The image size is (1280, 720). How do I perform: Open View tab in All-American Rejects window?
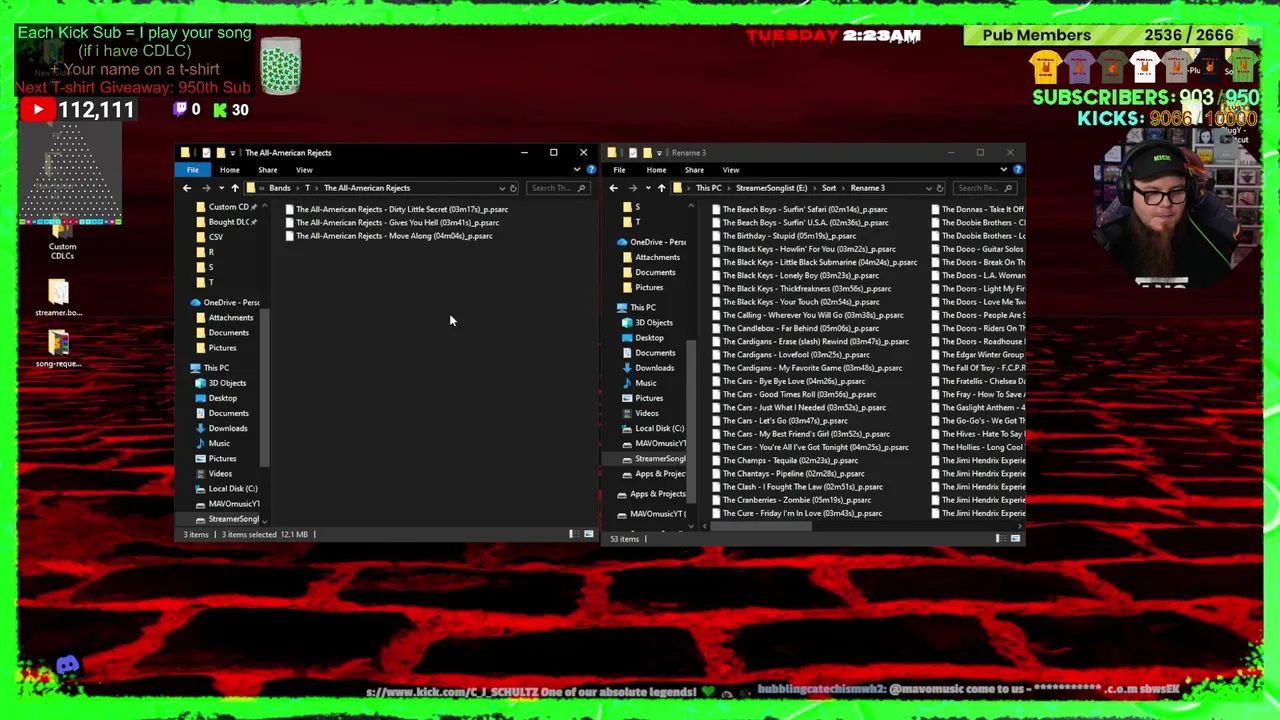[x=304, y=170]
